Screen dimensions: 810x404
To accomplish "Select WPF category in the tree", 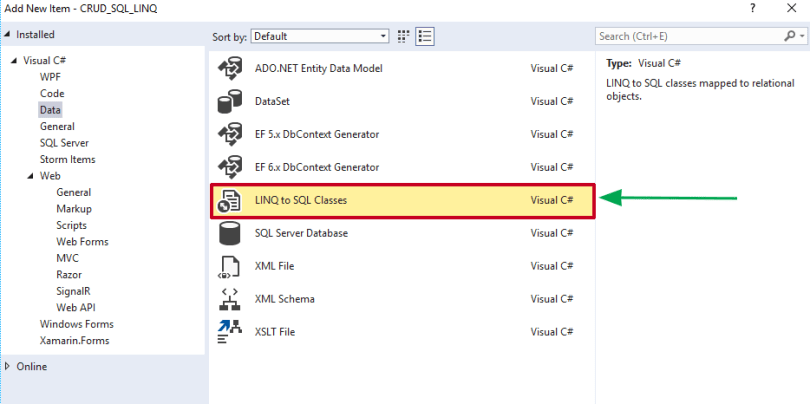I will coord(51,77).
